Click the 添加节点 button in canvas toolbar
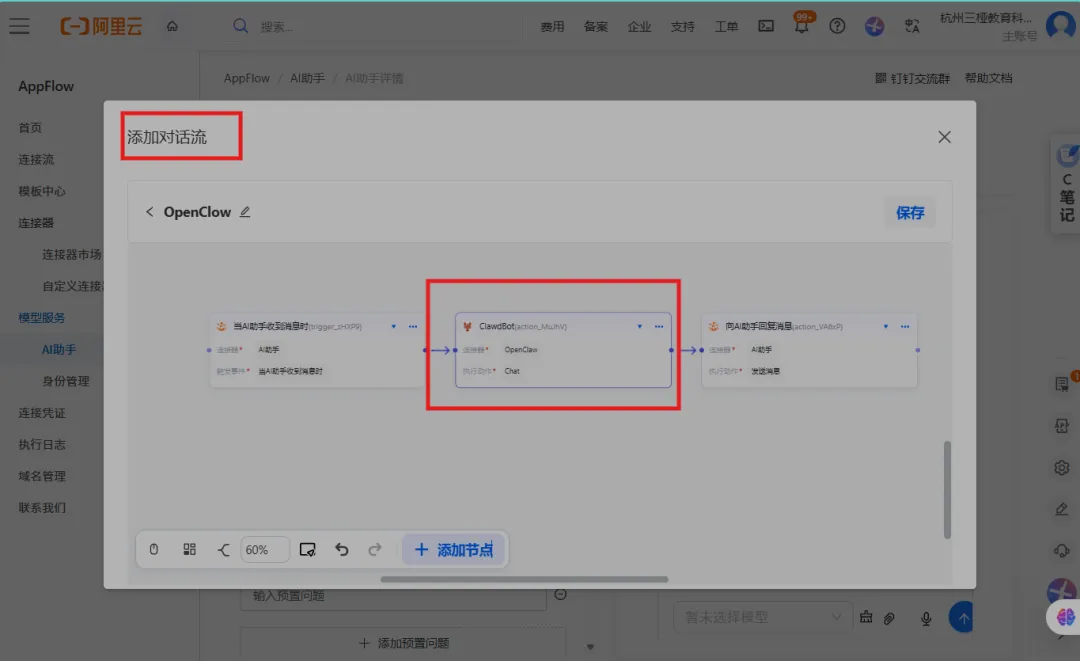This screenshot has height=661, width=1080. pos(454,549)
